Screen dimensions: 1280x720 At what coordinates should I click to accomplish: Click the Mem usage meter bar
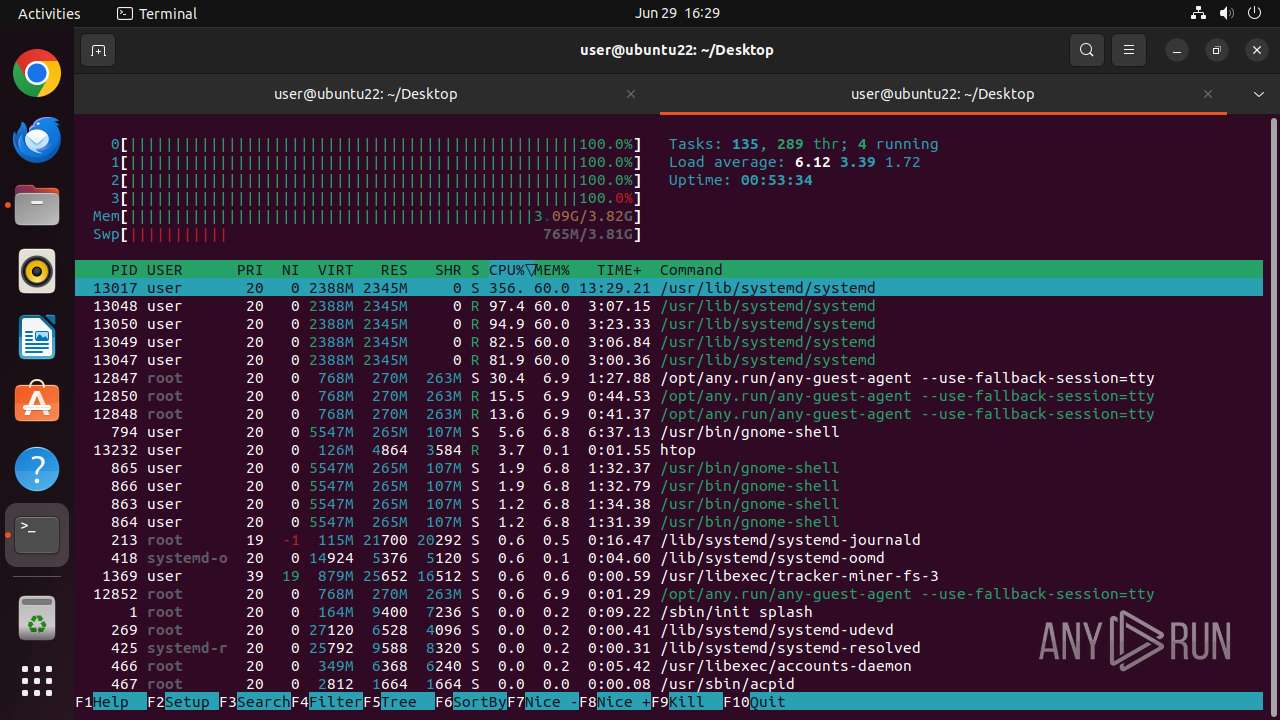(367, 216)
